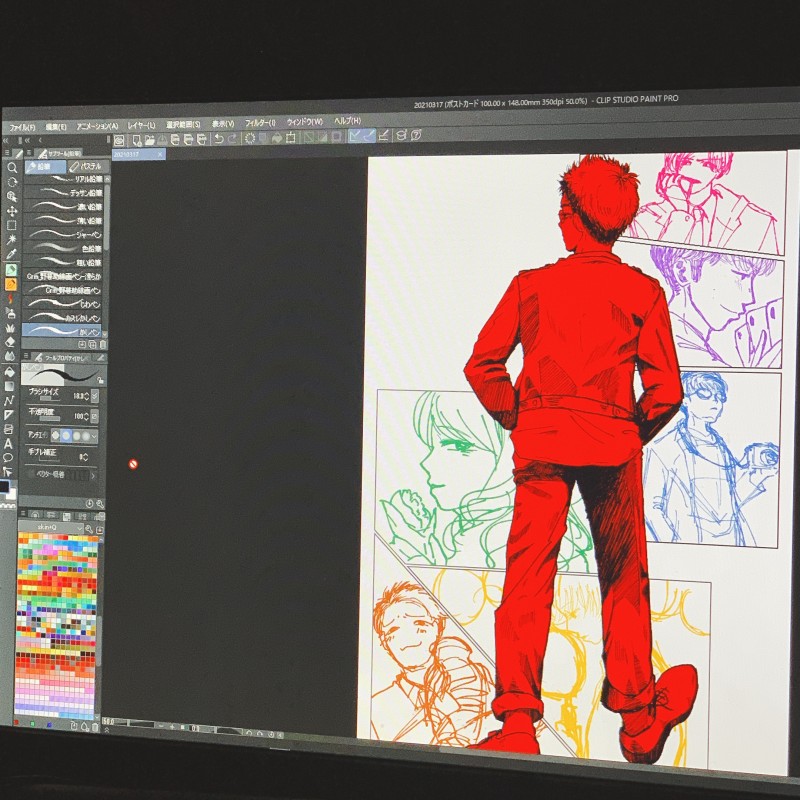
Task: Select the Eraser tool
Action: click(x=10, y=342)
